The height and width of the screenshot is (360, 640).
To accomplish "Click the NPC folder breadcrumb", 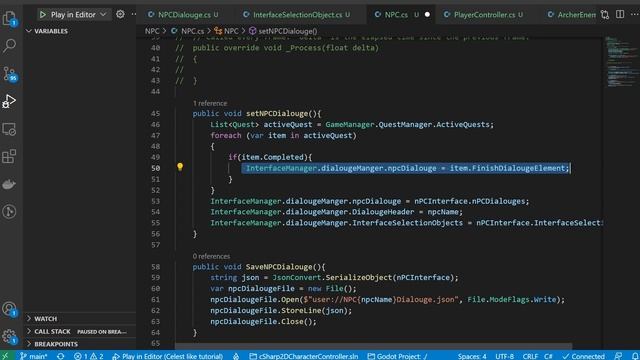I will tap(152, 31).
